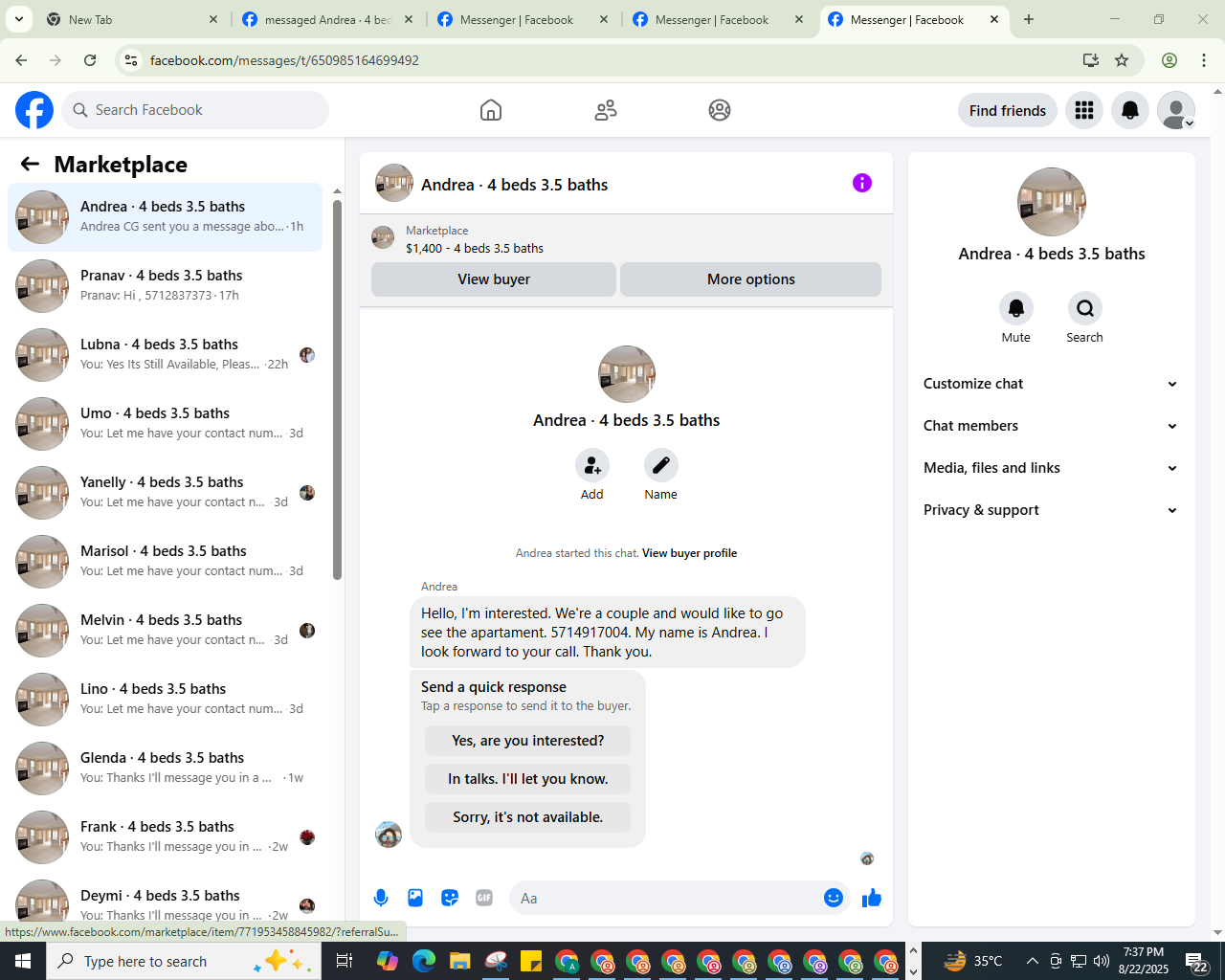1225x980 pixels.
Task: Open Task View on the taskbar
Action: pyautogui.click(x=345, y=961)
